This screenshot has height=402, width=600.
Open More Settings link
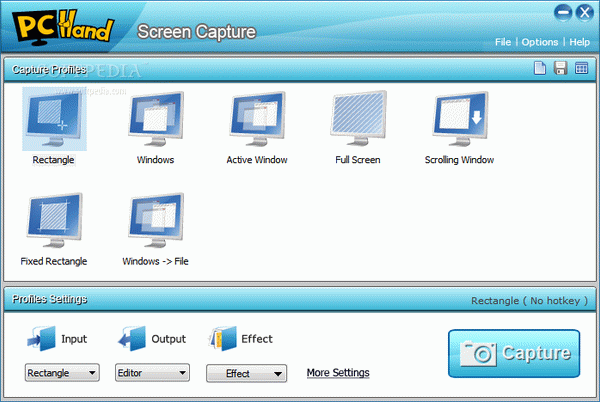pyautogui.click(x=338, y=373)
